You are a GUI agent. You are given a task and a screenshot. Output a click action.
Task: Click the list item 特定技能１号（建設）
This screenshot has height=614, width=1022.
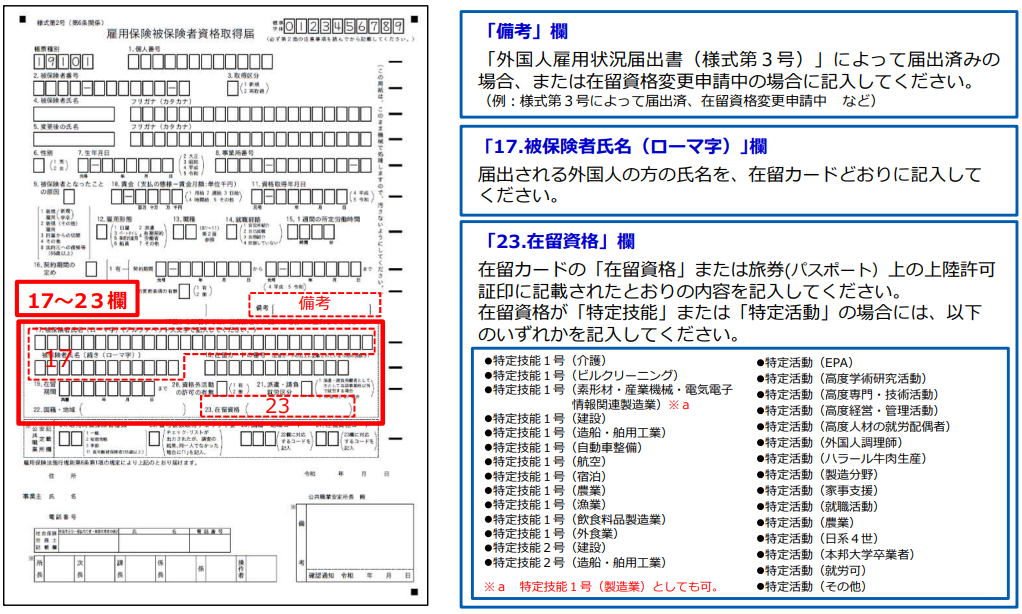click(545, 418)
